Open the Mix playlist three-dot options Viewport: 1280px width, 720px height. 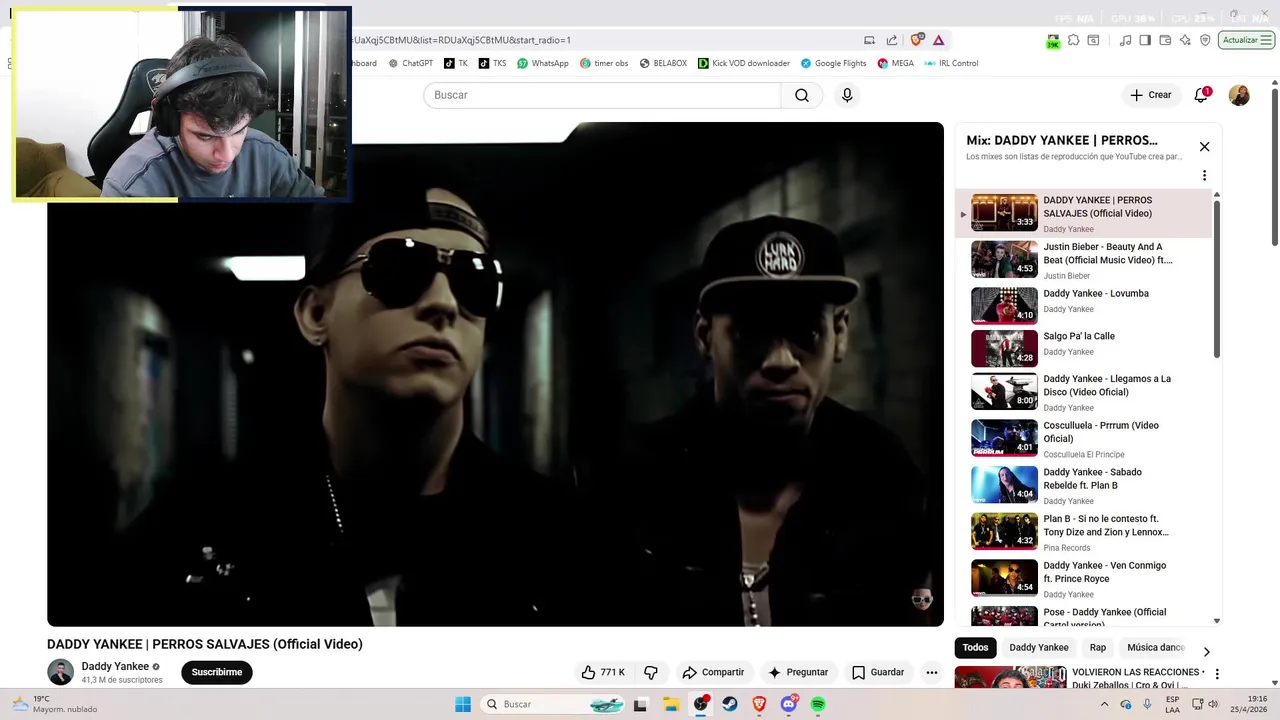[x=1204, y=175]
